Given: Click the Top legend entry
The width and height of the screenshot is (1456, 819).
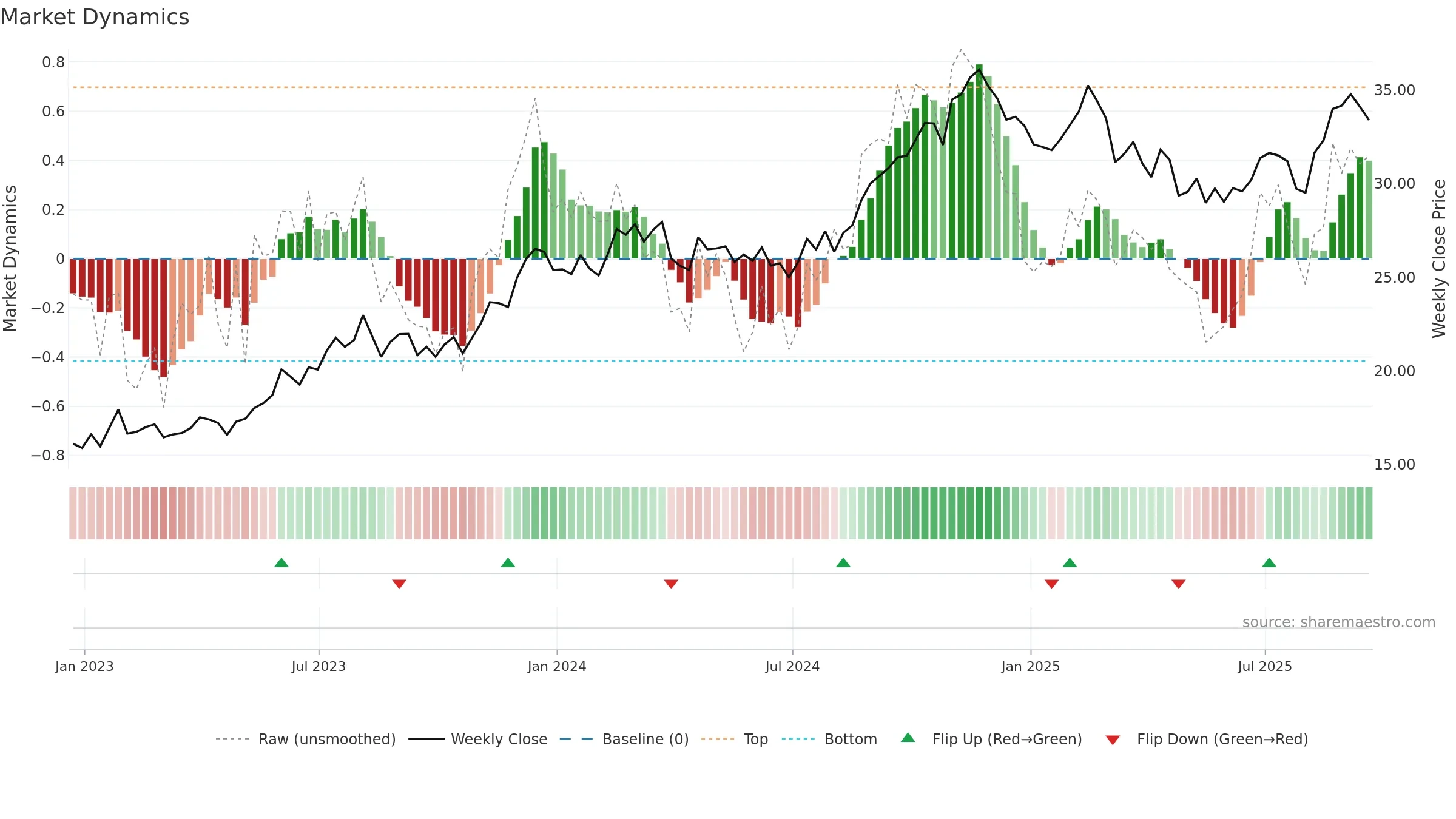Looking at the screenshot, I should click(734, 739).
